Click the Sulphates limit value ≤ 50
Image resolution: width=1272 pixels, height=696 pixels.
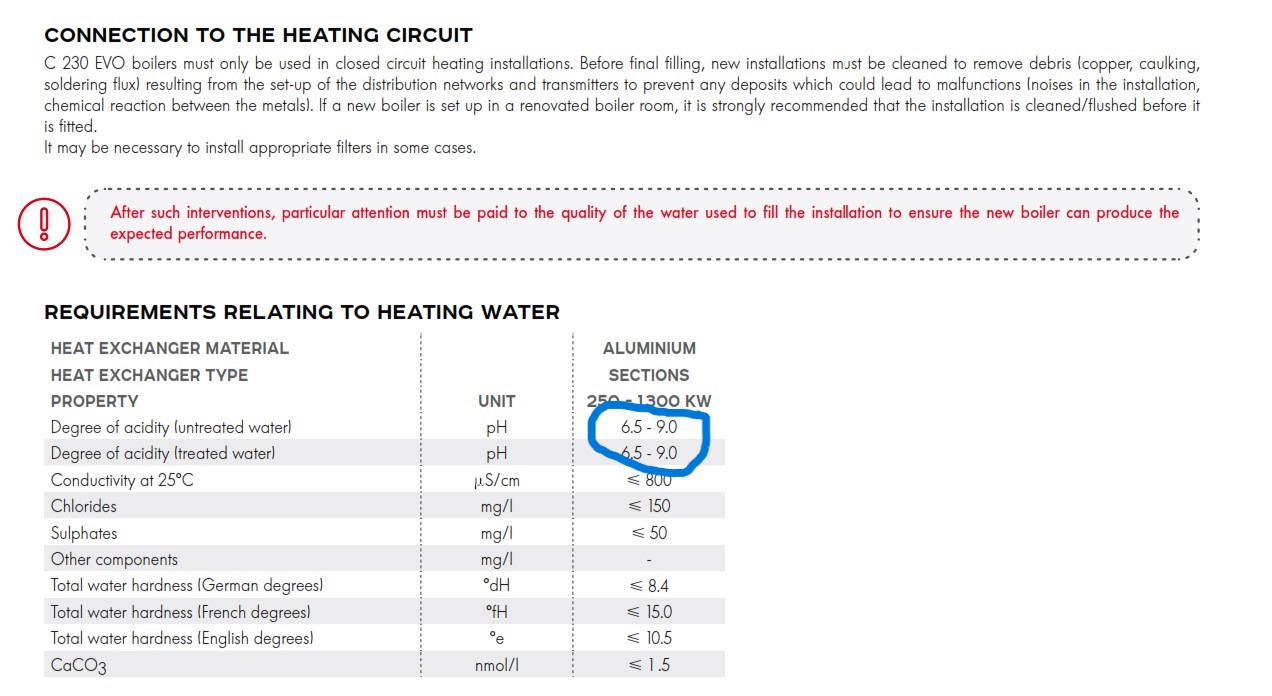pyautogui.click(x=649, y=533)
